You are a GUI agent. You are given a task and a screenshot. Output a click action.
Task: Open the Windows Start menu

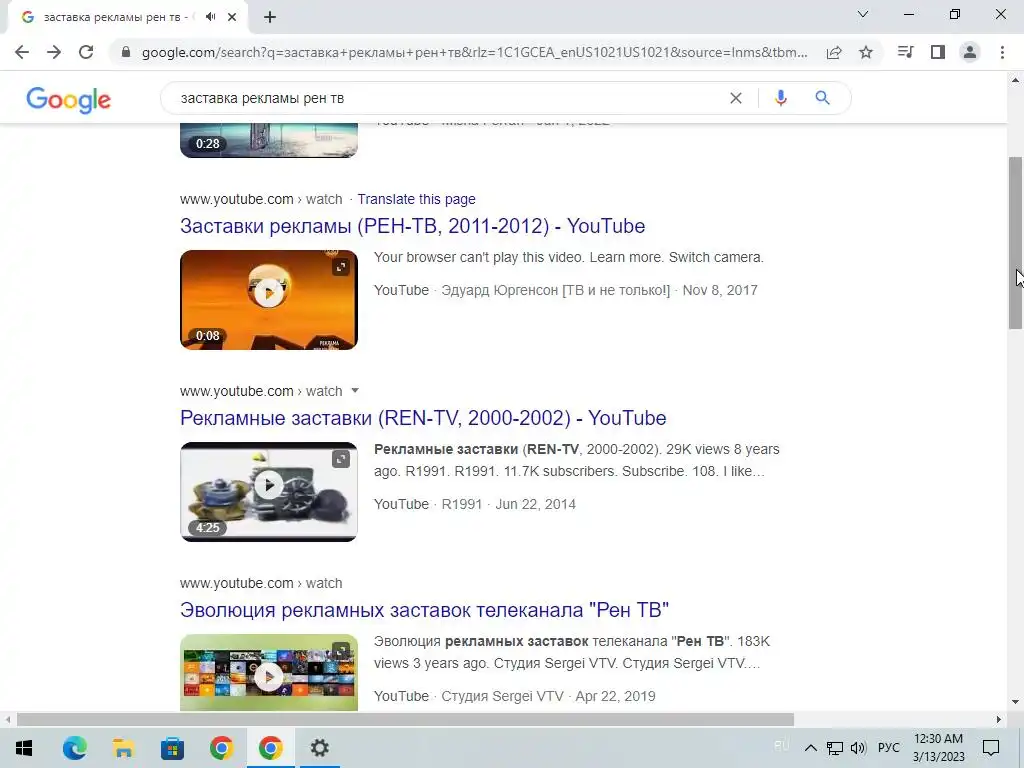(24, 748)
